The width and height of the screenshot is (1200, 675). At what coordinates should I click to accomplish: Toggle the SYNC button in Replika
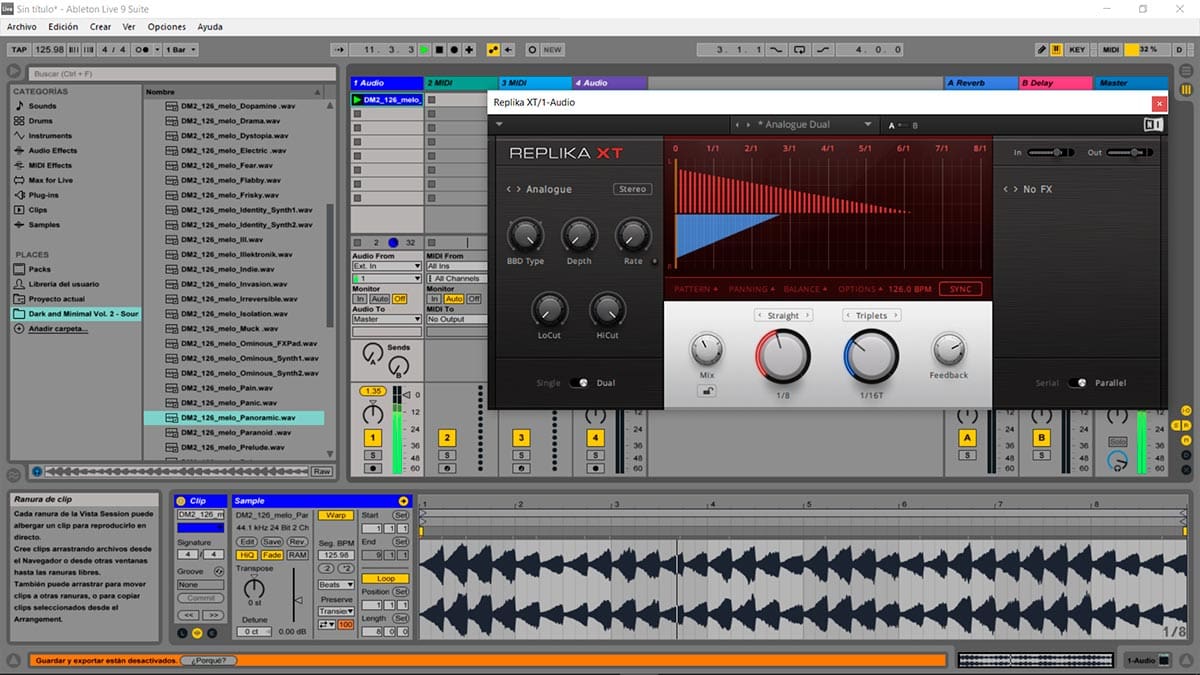[960, 289]
